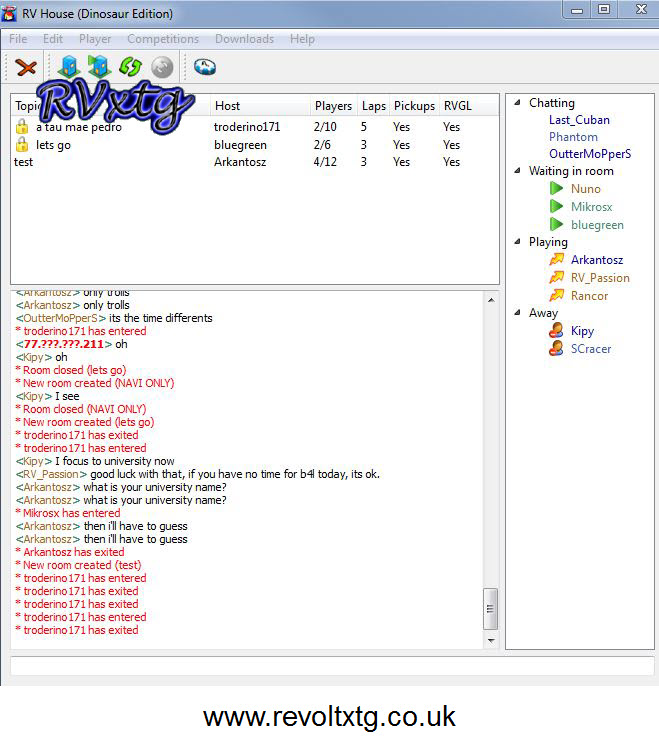Viewport: 659px width, 745px height.
Task: Click the 'Room closed (NAVI ONLY)' chat line
Action: click(81, 409)
